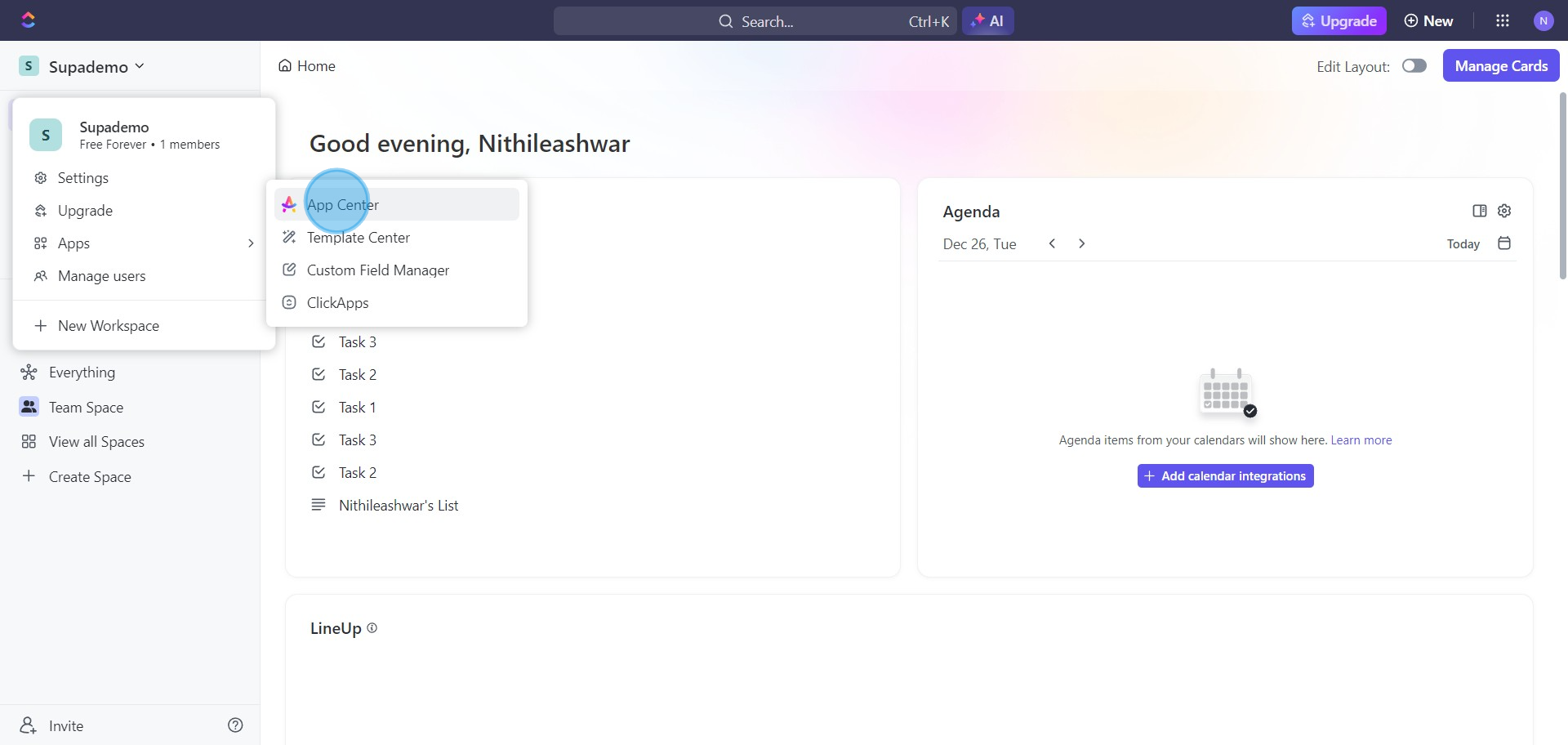Click Manage Cards button
Viewport: 1568px width, 745px height.
tap(1501, 66)
